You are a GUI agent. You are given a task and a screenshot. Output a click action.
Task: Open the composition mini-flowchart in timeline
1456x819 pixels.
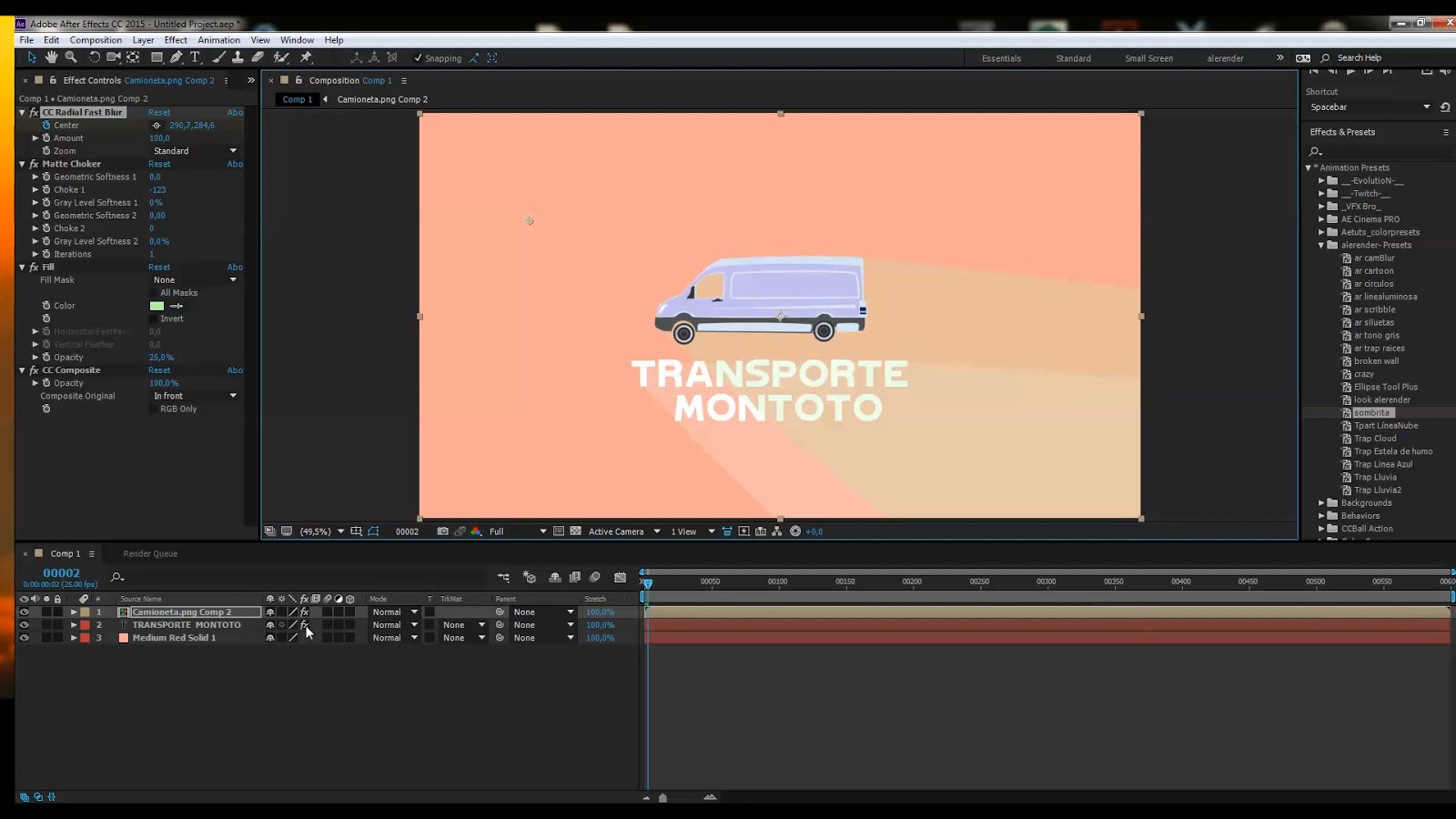[x=503, y=577]
